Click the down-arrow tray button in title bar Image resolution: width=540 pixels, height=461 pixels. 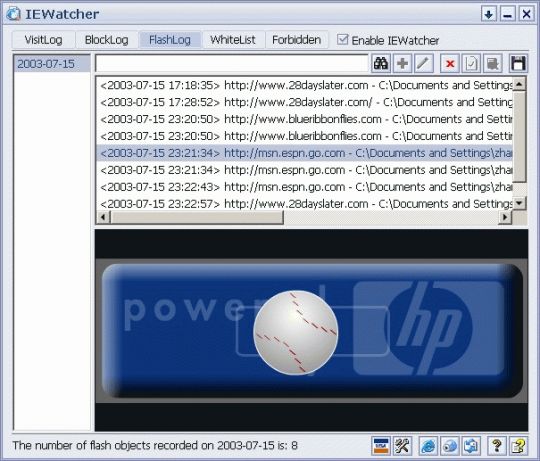coord(489,14)
